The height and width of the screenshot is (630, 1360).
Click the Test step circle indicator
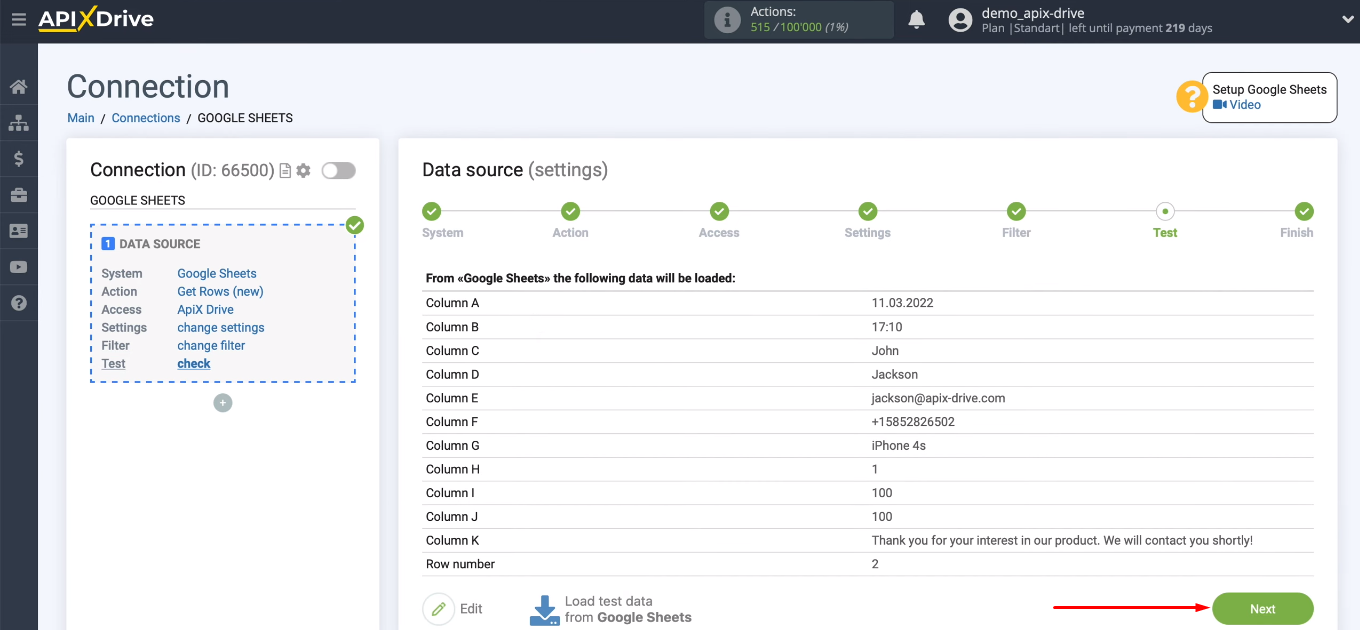coord(1165,211)
